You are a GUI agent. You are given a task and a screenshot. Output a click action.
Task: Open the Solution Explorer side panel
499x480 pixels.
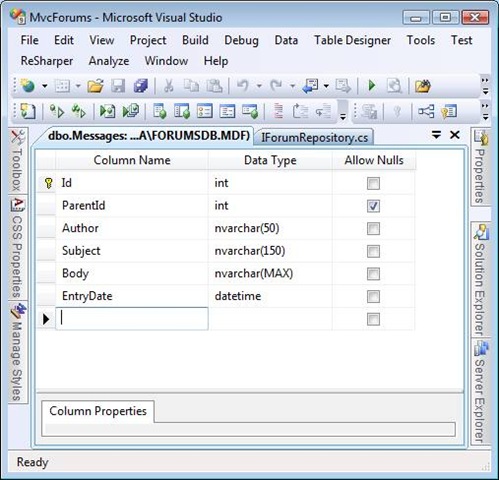click(480, 280)
